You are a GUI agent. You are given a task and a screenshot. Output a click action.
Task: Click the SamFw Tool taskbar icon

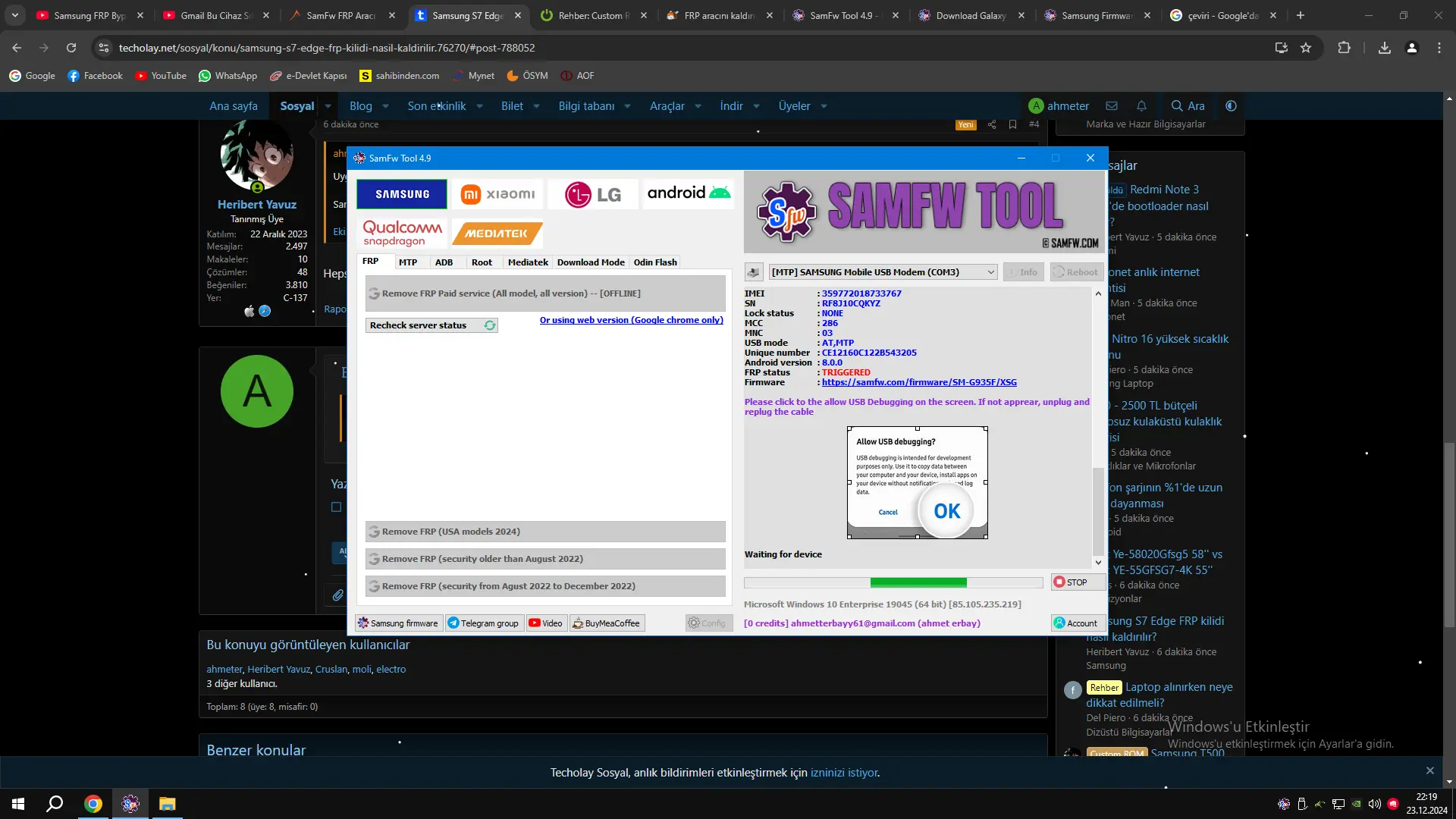pyautogui.click(x=130, y=804)
